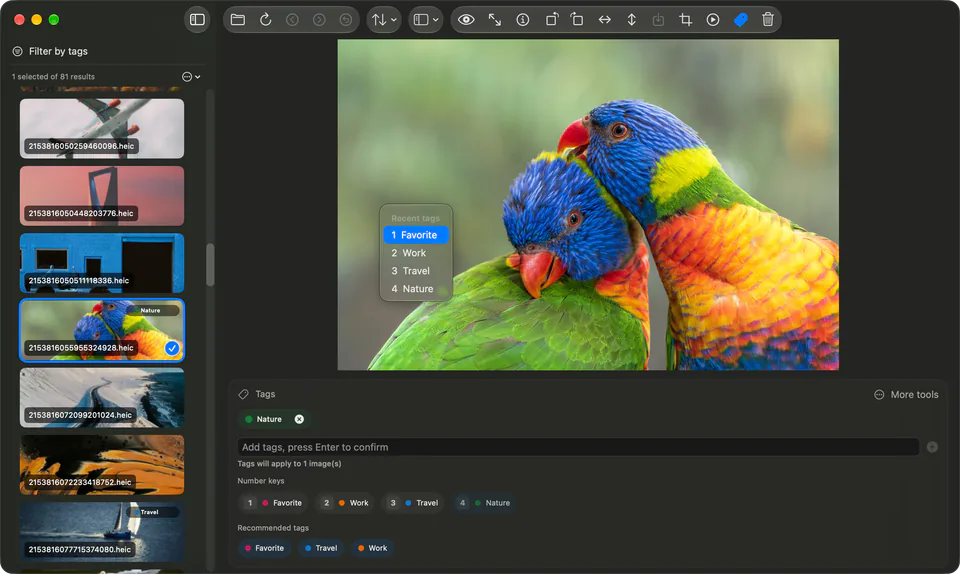Rotate image counterclockwise icon
Image resolution: width=960 pixels, height=574 pixels.
[x=551, y=20]
